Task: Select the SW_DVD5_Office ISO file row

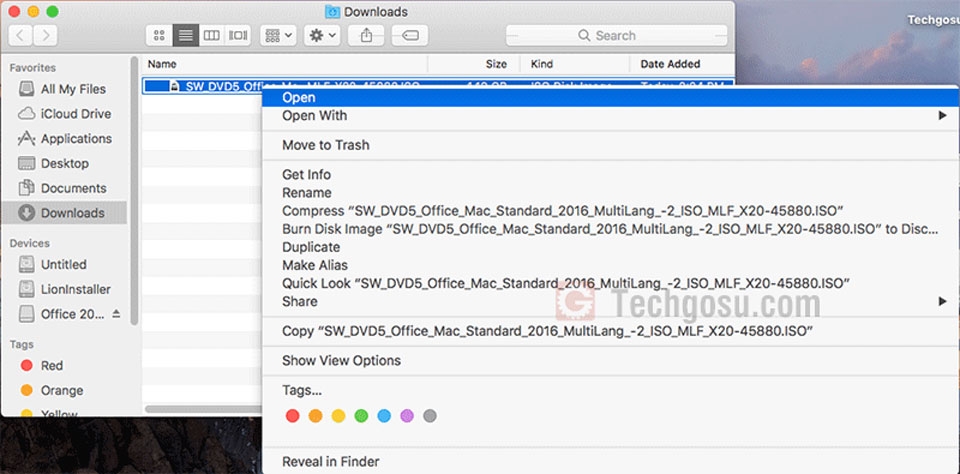Action: point(438,85)
